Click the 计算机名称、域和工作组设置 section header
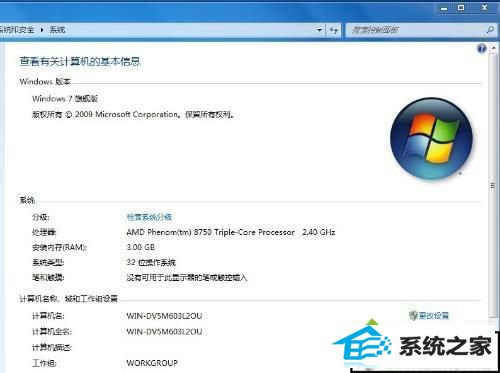This screenshot has width=500, height=373. pyautogui.click(x=68, y=299)
